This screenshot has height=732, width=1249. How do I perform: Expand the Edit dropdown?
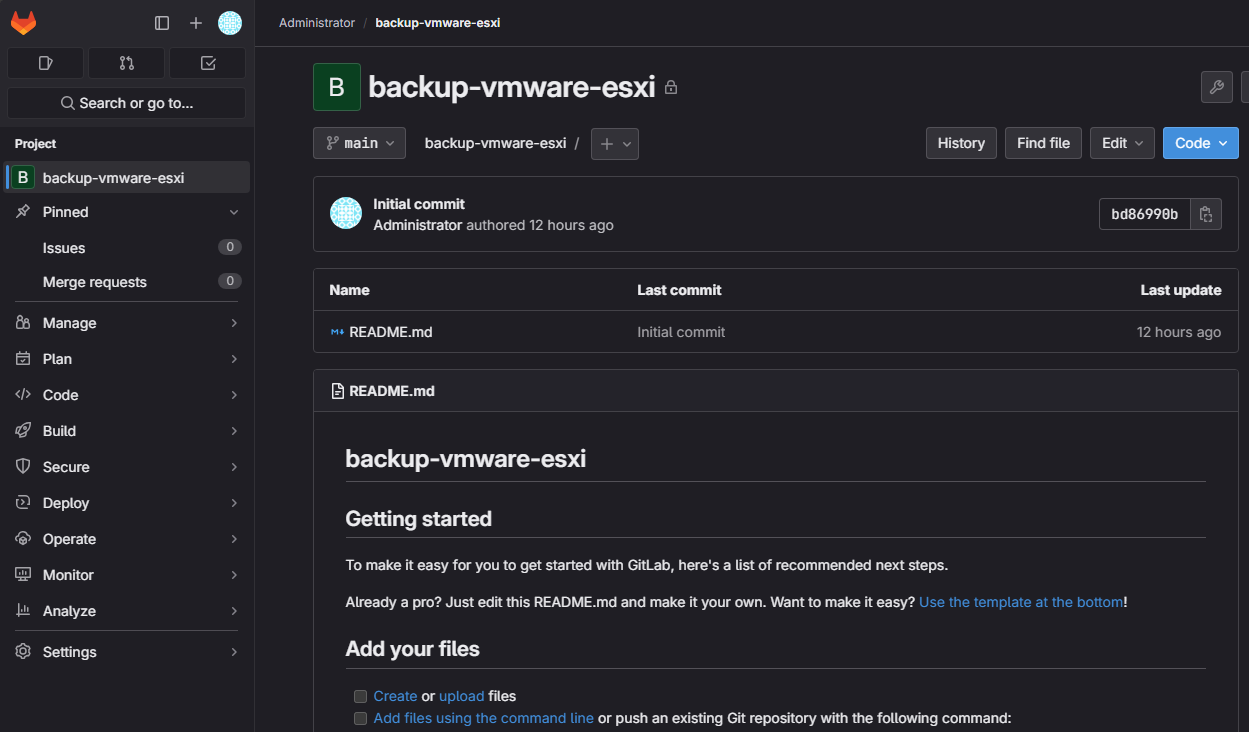1122,143
